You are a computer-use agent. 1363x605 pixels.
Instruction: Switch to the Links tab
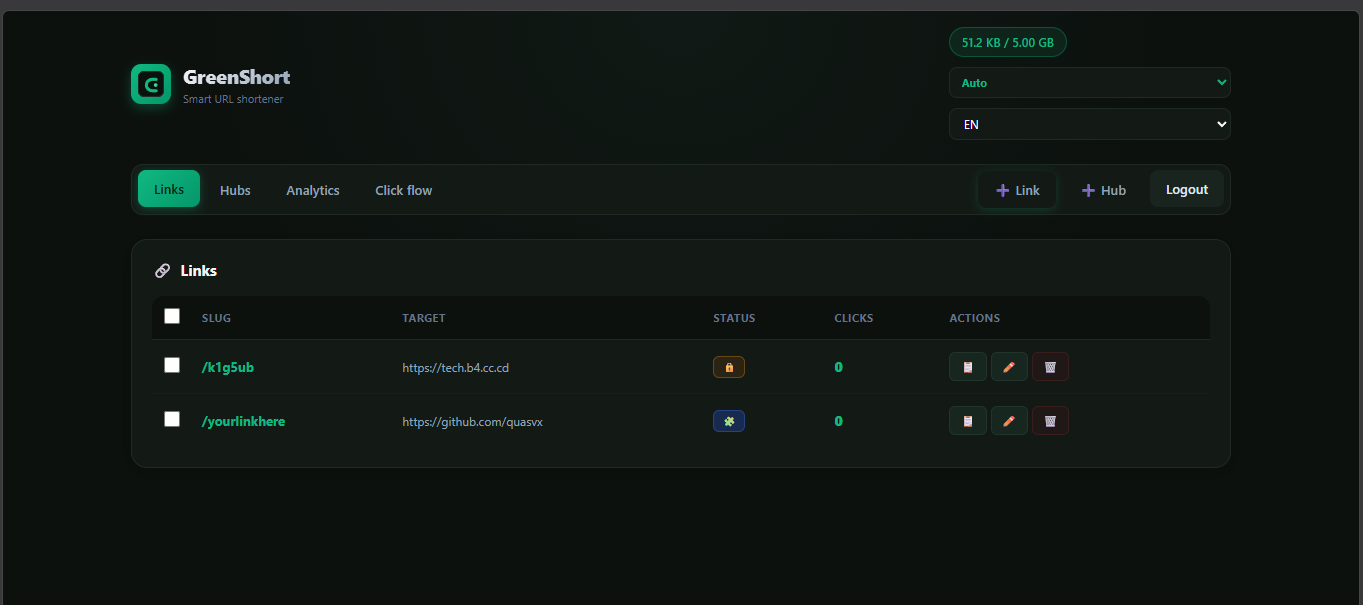[169, 189]
